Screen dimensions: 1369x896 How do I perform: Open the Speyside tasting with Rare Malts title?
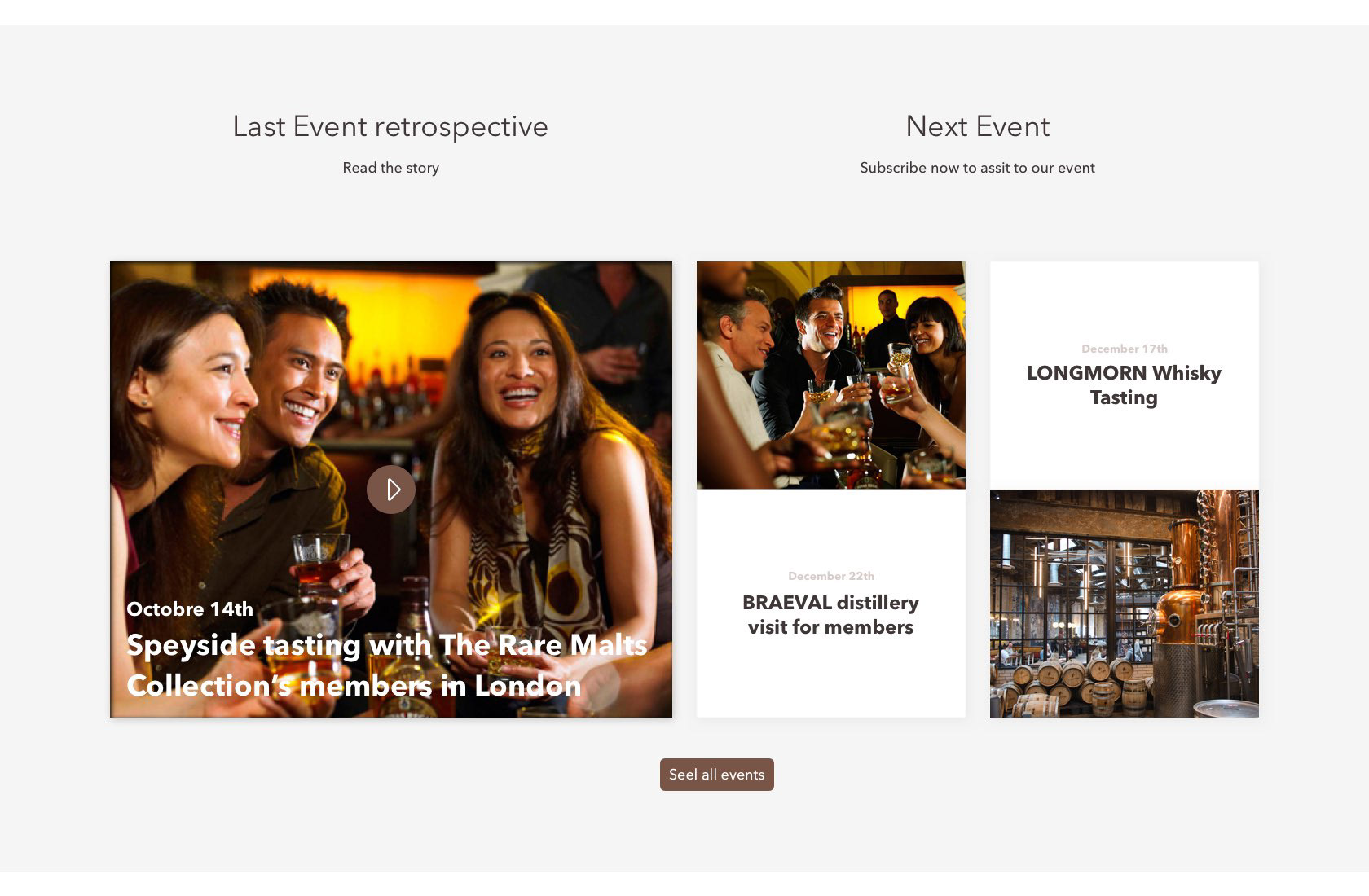tap(387, 665)
